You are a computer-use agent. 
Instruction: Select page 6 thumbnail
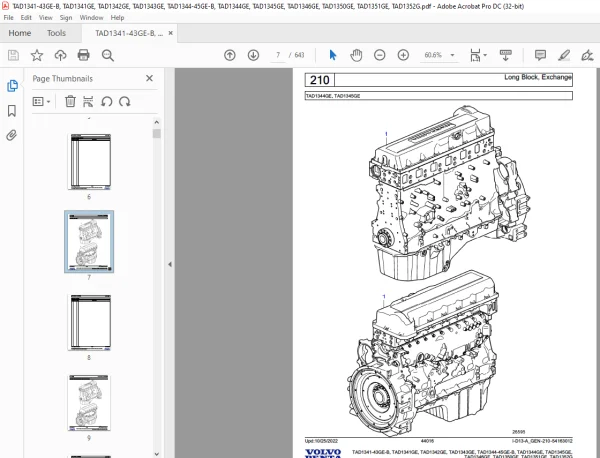point(89,162)
